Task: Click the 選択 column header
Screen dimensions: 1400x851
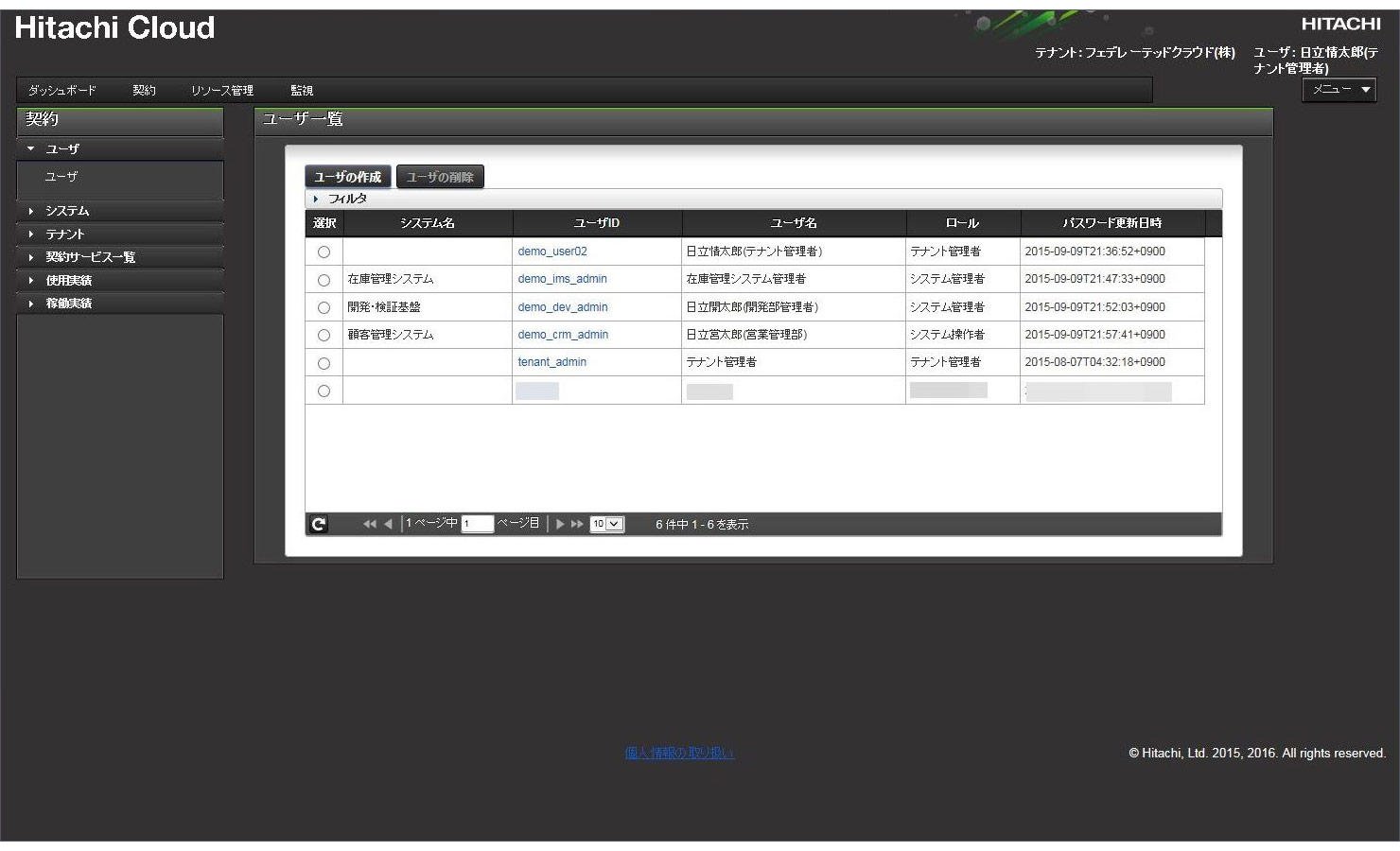Action: click(x=324, y=223)
